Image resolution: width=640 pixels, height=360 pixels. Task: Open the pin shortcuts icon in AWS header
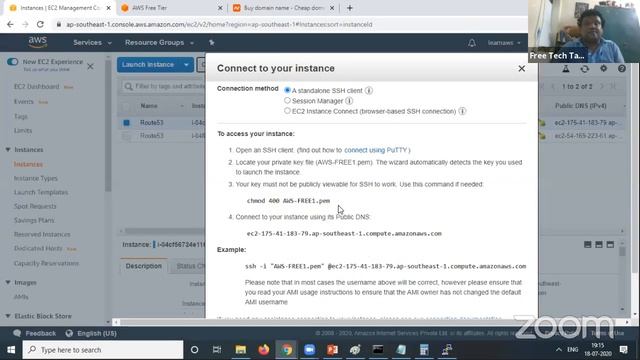[211, 42]
